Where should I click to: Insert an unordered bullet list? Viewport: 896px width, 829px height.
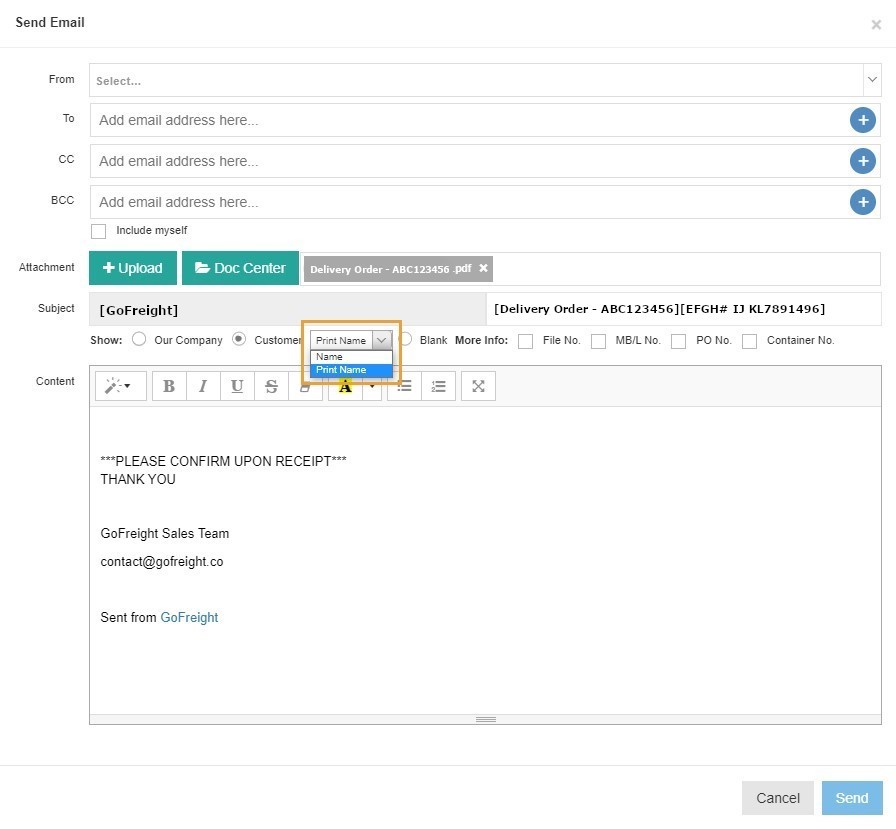point(404,387)
